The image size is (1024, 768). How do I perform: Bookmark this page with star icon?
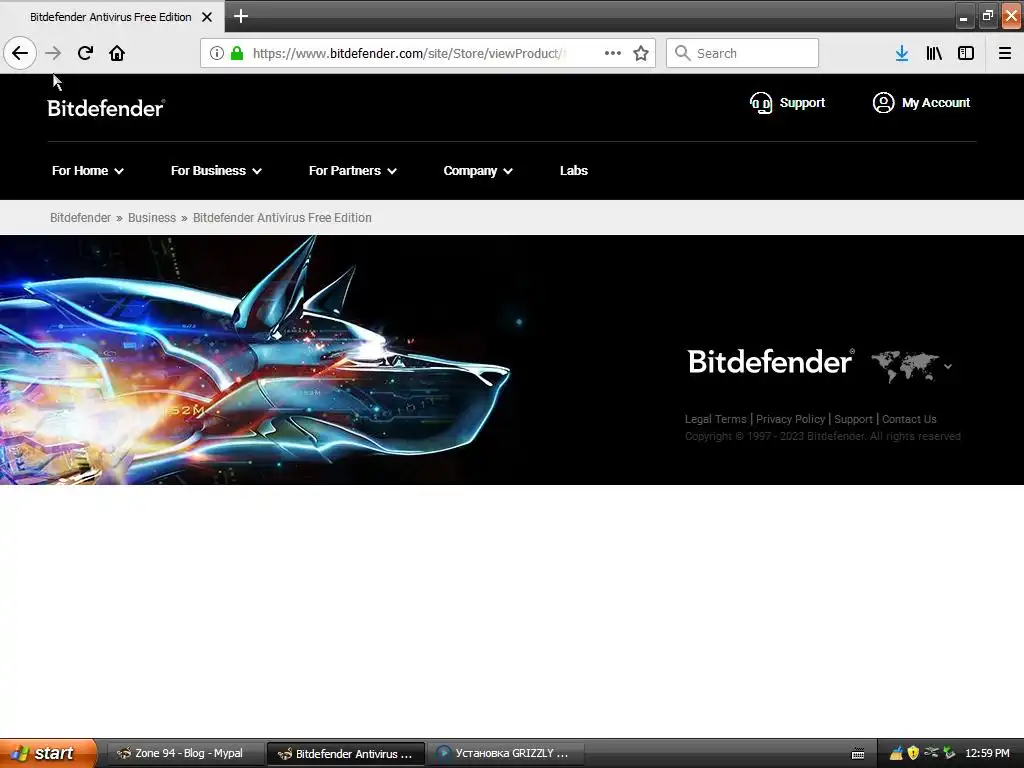[x=641, y=53]
